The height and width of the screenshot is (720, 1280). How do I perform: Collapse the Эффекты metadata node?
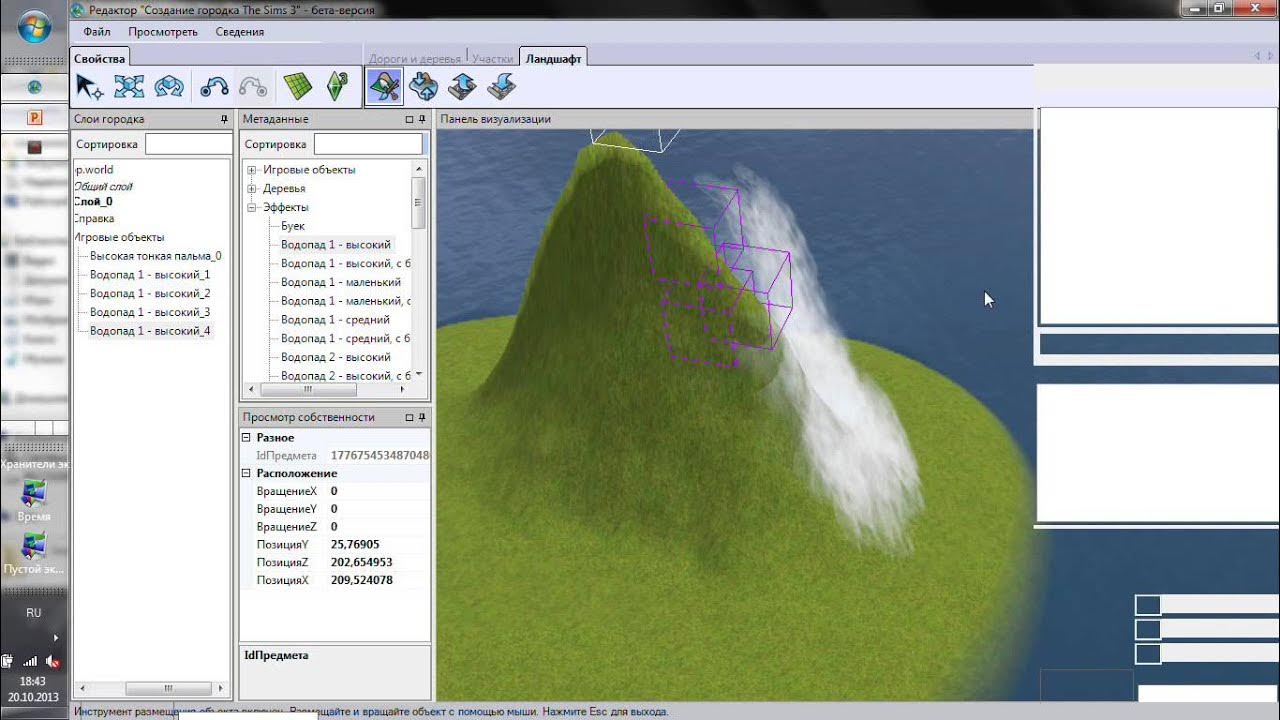click(x=252, y=207)
